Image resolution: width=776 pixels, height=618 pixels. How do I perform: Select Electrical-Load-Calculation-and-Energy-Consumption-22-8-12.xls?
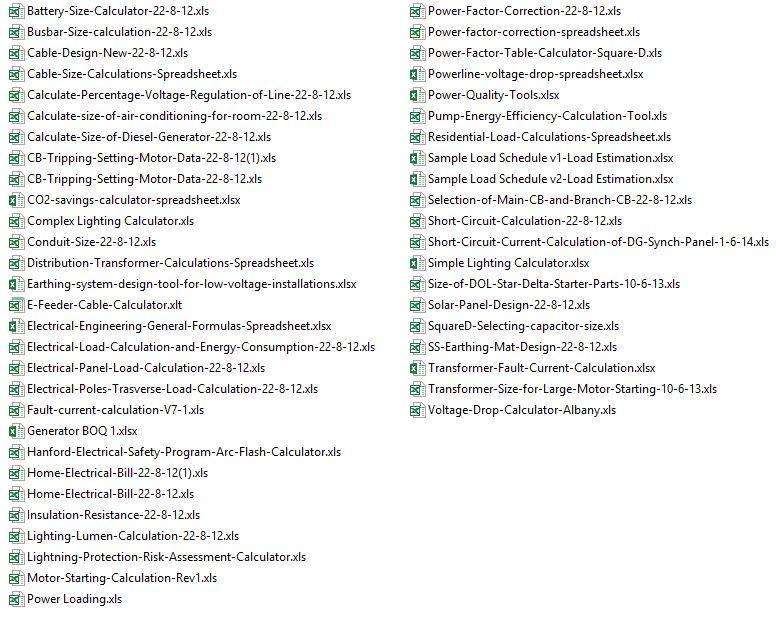coord(201,347)
